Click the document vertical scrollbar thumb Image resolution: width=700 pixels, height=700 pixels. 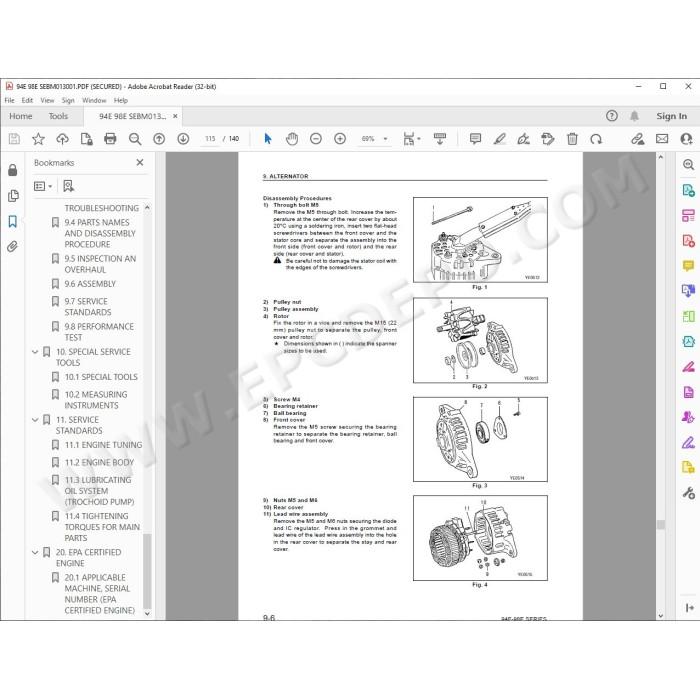point(661,525)
